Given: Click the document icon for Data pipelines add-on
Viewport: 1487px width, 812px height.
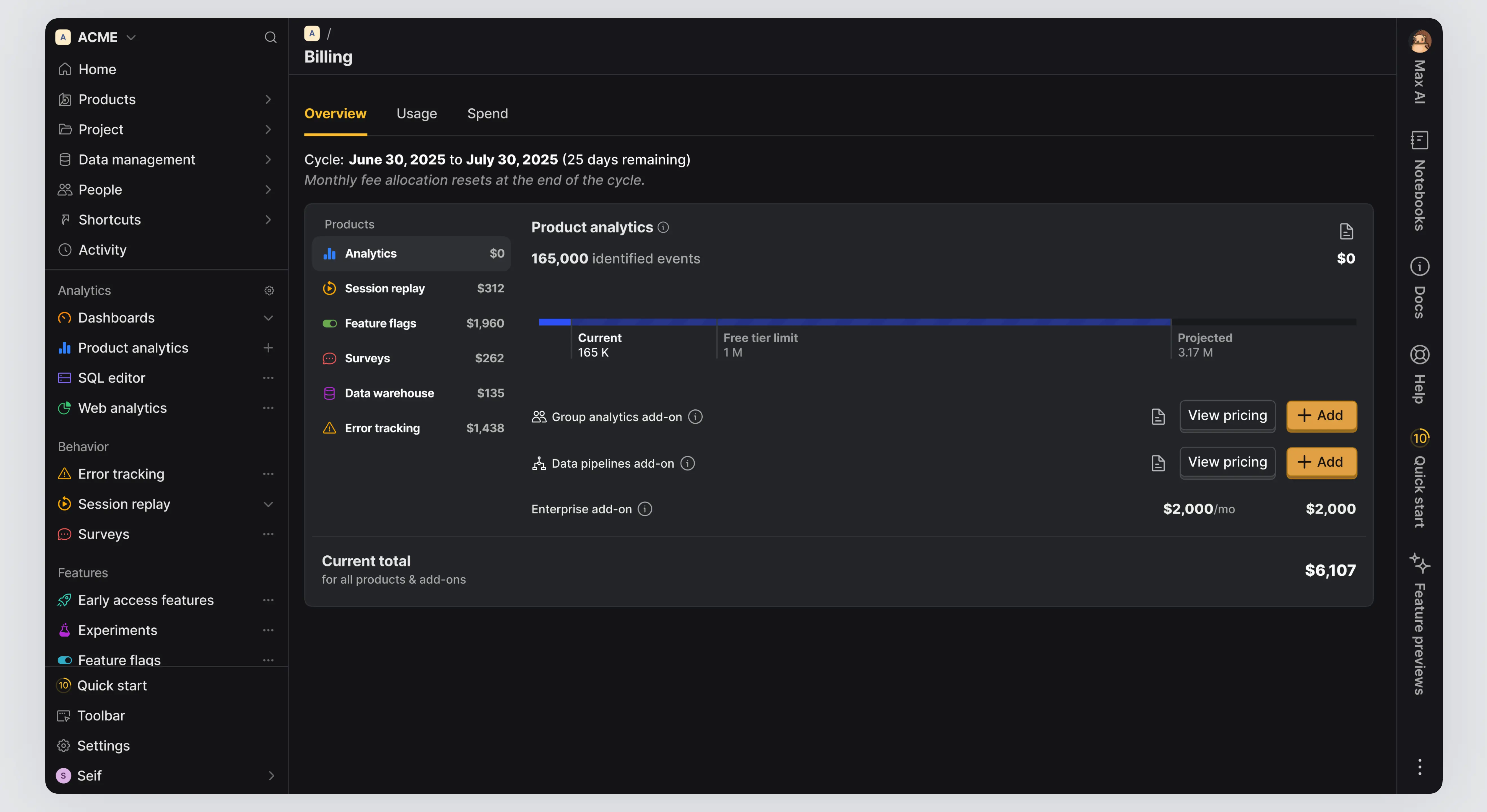Looking at the screenshot, I should point(1158,464).
